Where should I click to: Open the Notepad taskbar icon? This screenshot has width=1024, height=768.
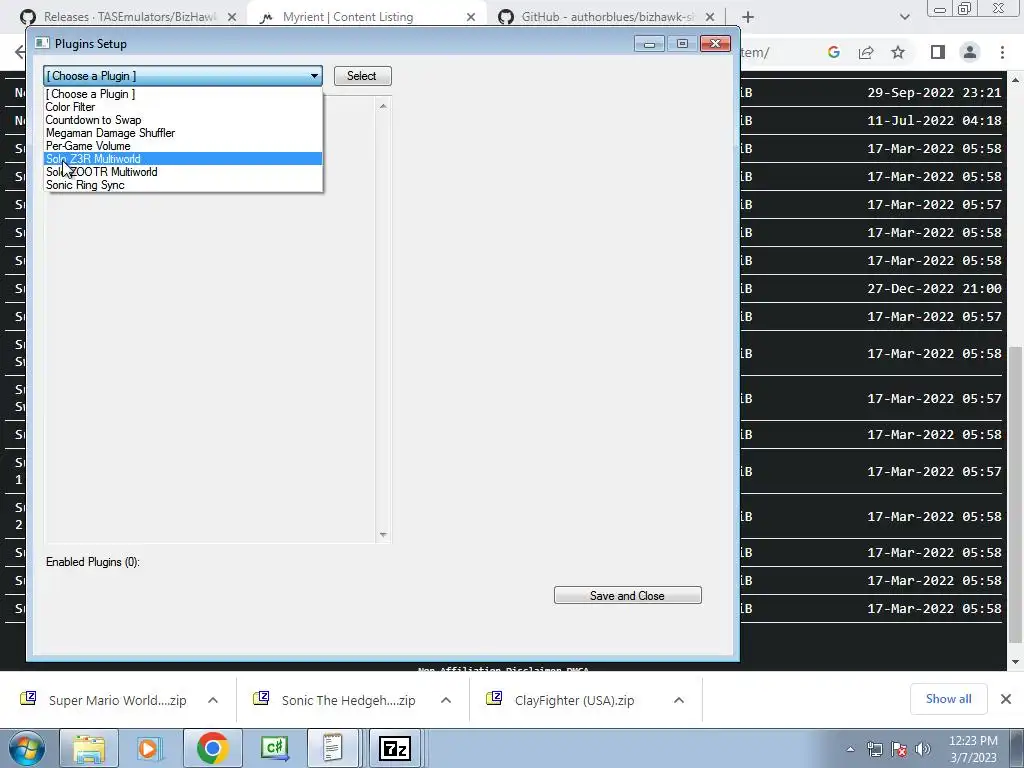coord(332,748)
